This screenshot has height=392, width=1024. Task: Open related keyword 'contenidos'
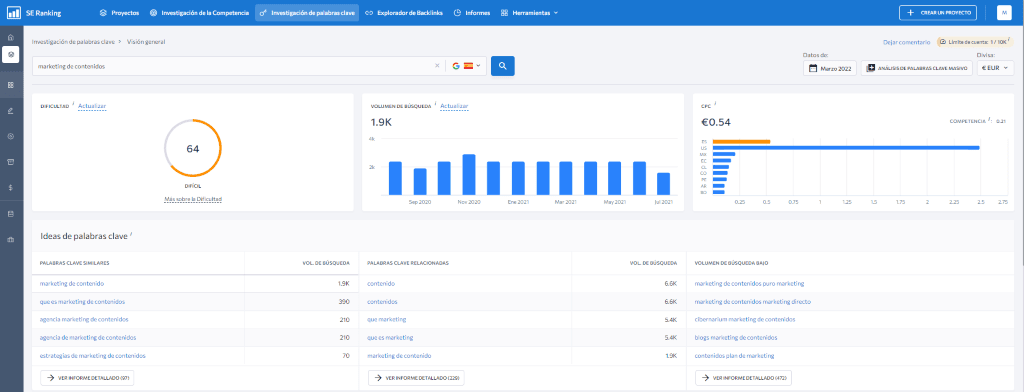pos(382,302)
